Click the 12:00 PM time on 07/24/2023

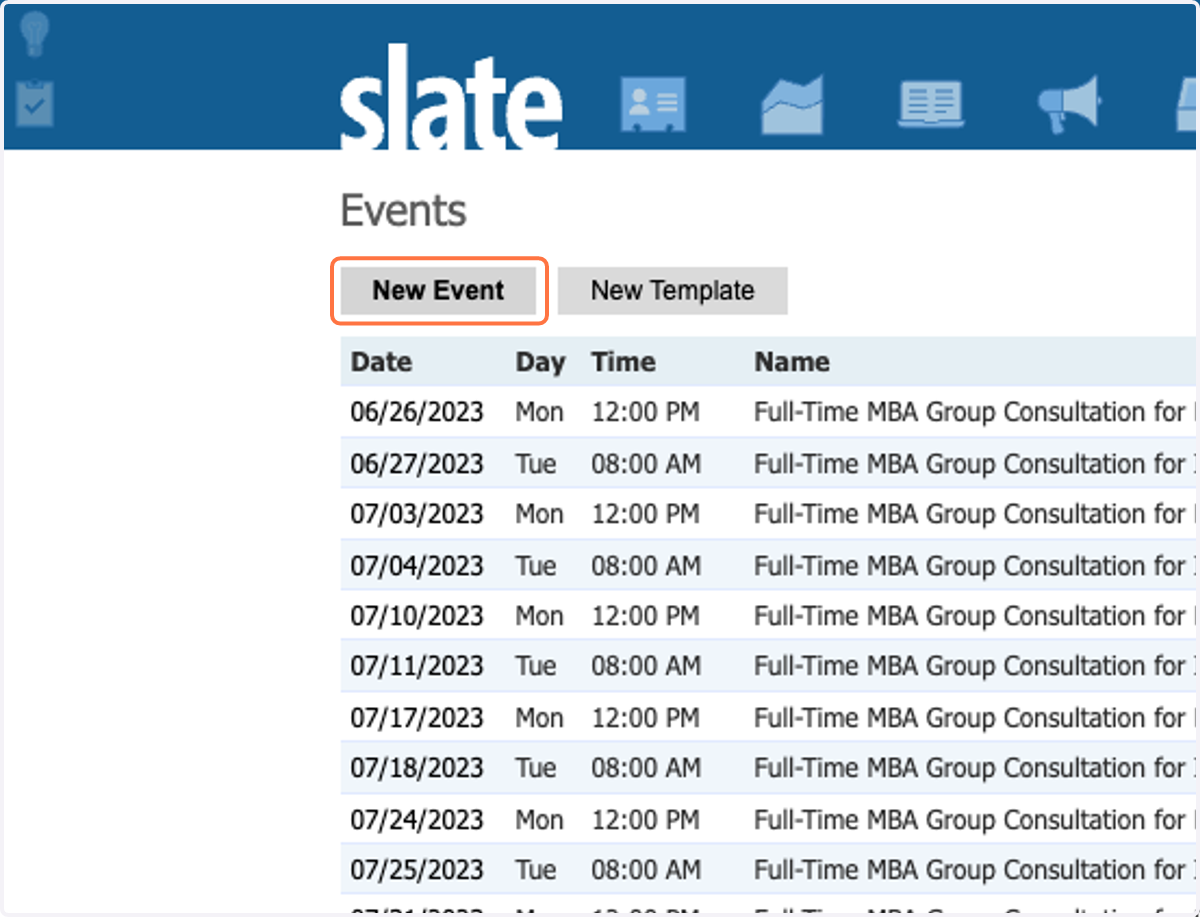(x=646, y=820)
